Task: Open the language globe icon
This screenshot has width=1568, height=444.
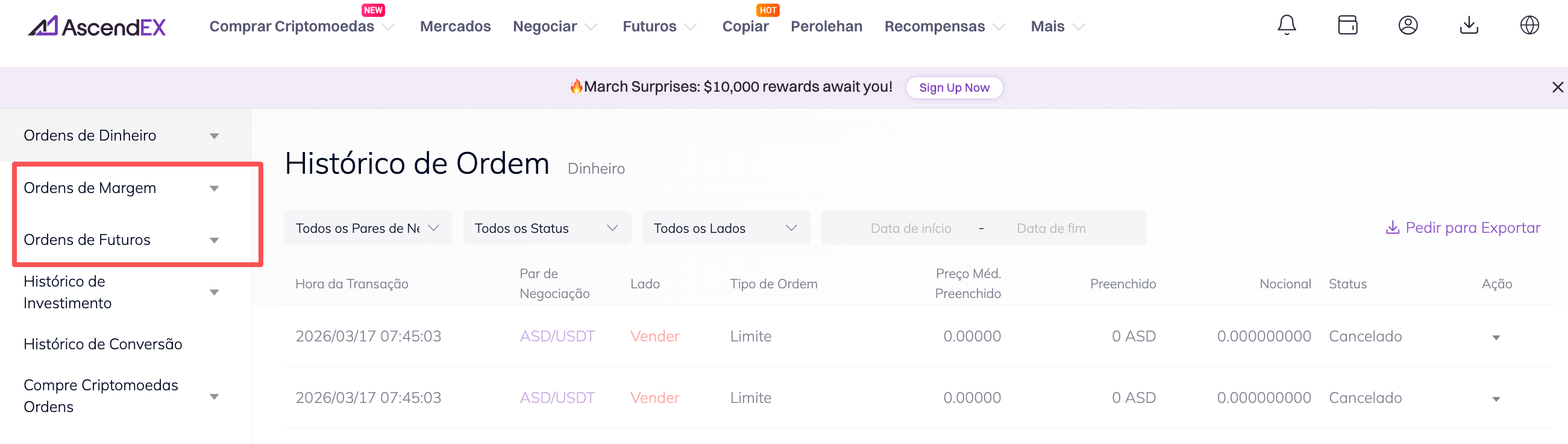Action: click(1529, 25)
